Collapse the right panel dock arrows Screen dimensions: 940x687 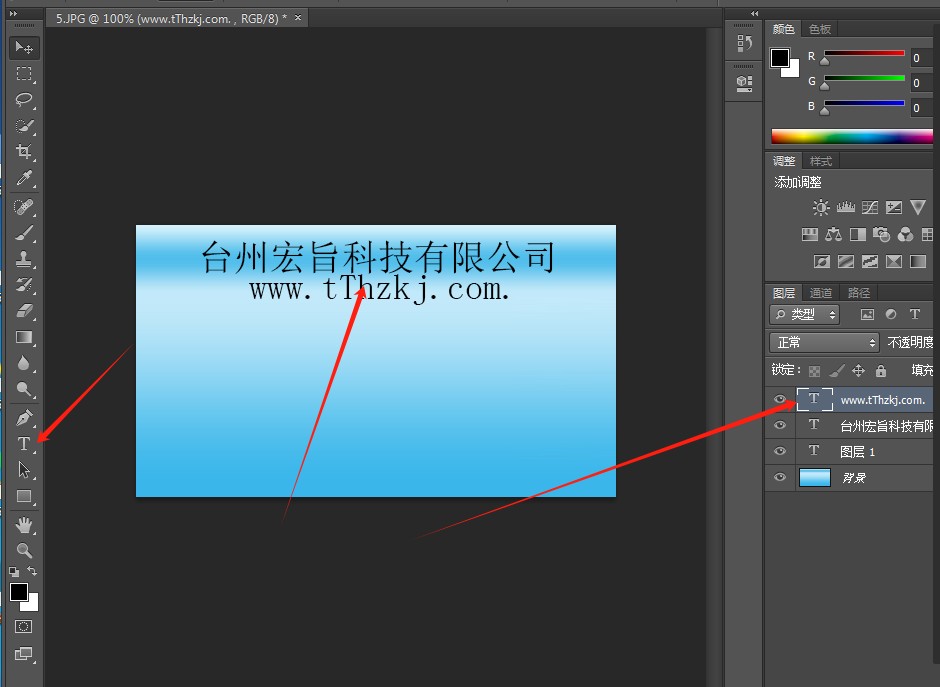pyautogui.click(x=755, y=14)
